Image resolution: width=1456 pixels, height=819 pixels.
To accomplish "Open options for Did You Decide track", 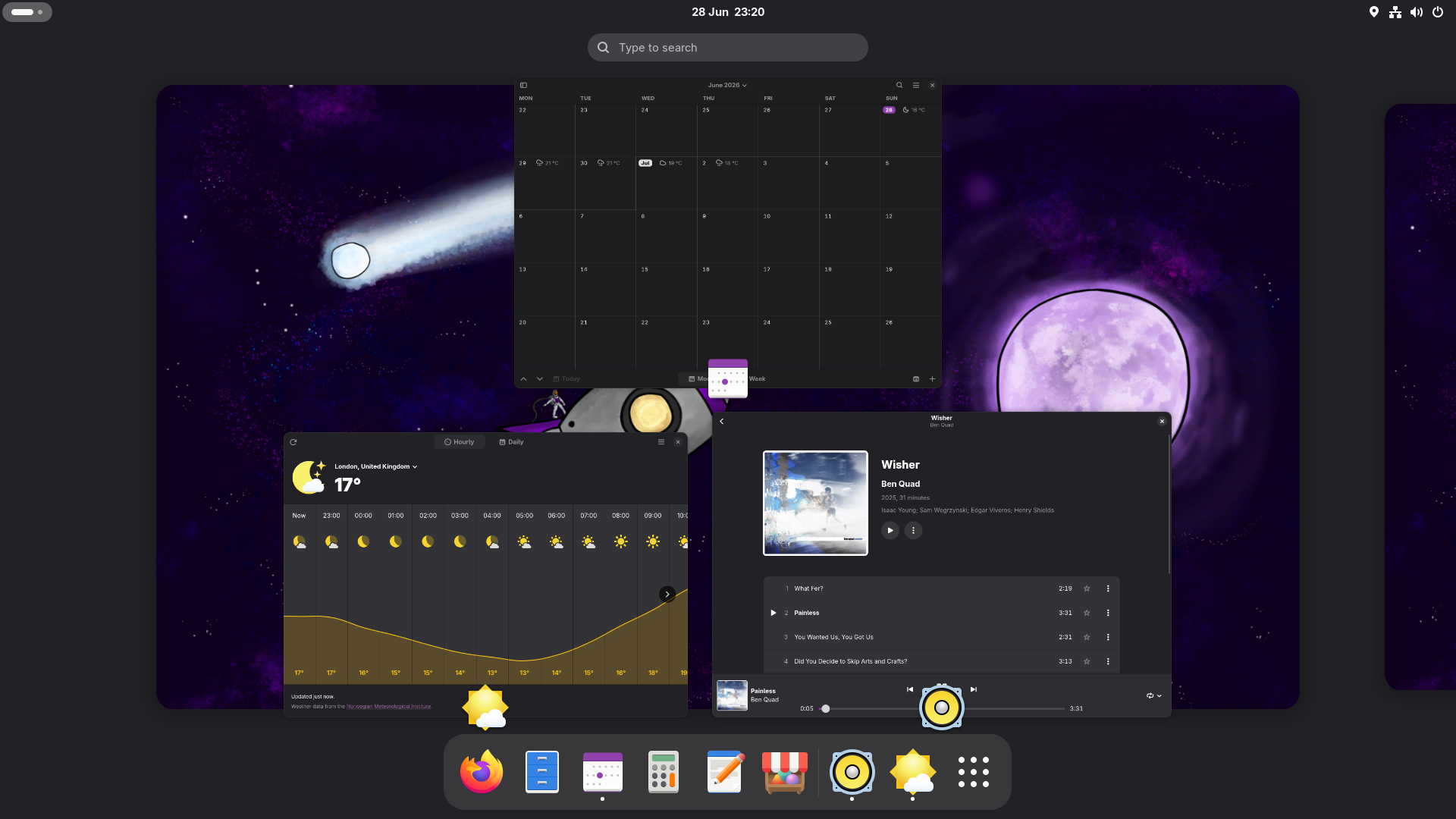I will [1108, 661].
